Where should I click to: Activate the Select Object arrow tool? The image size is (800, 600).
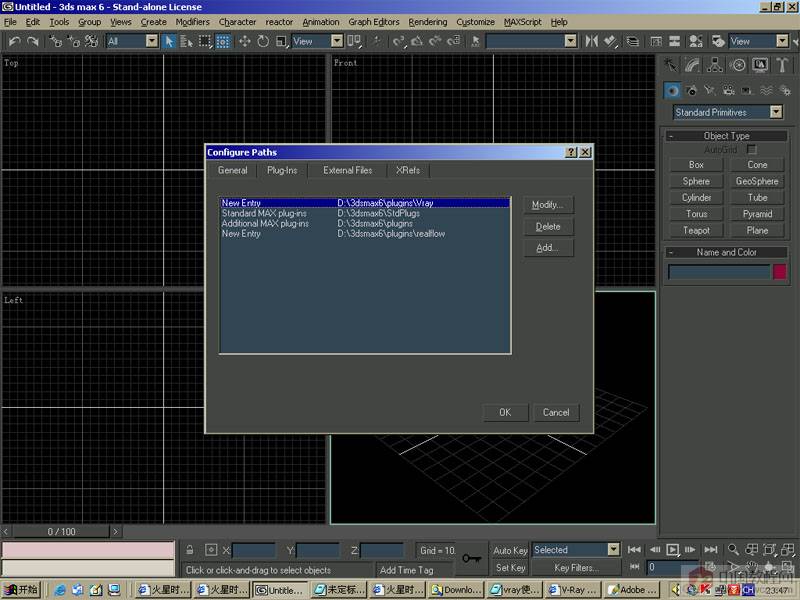click(168, 41)
